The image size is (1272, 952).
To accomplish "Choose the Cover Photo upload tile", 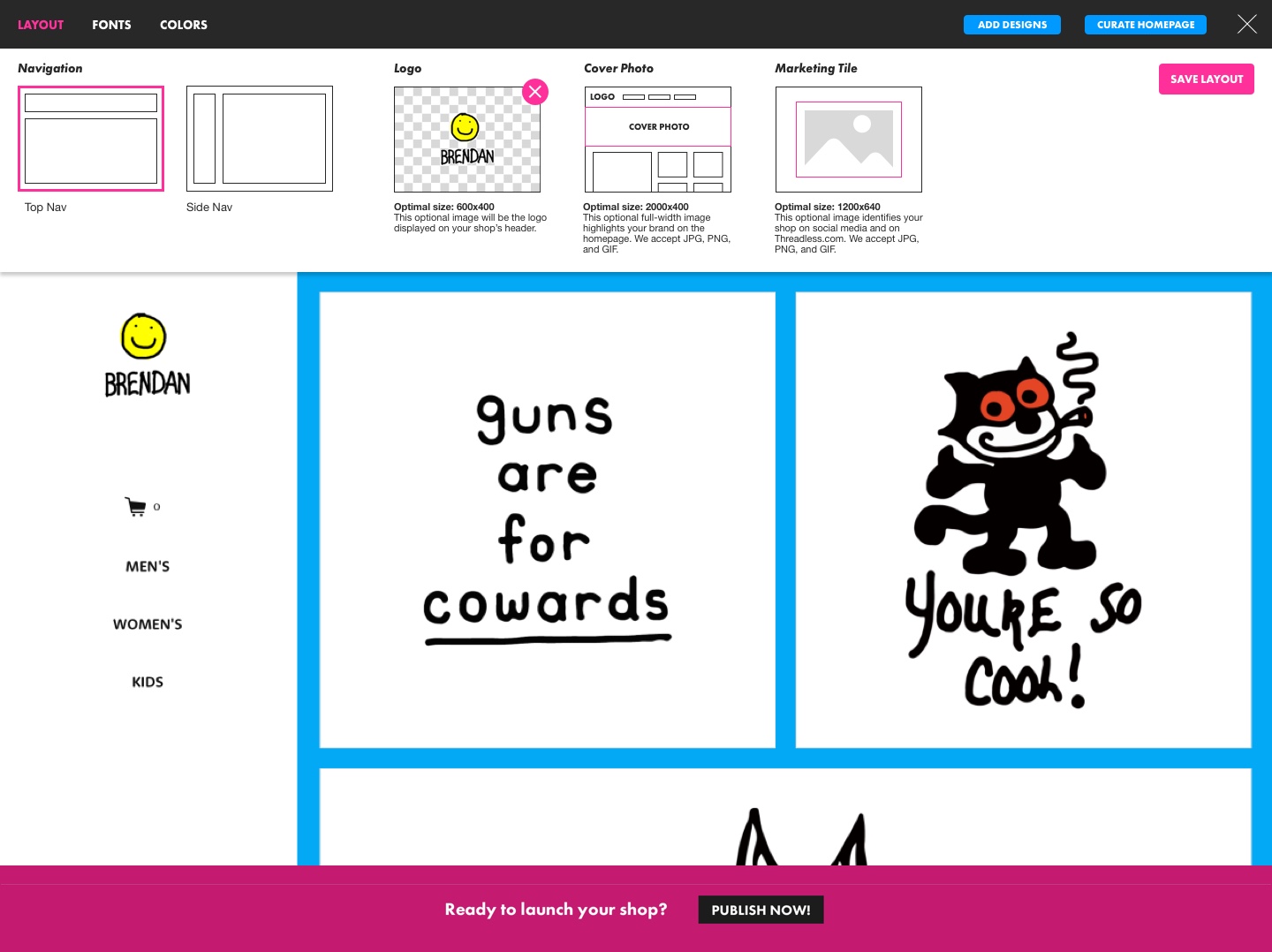I will [x=658, y=140].
